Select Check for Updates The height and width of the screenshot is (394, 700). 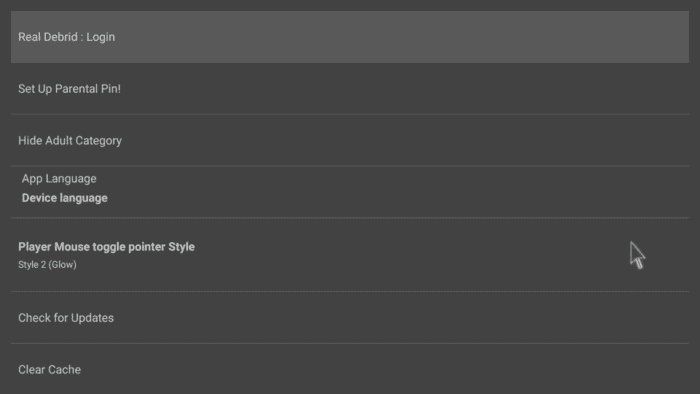pos(350,318)
